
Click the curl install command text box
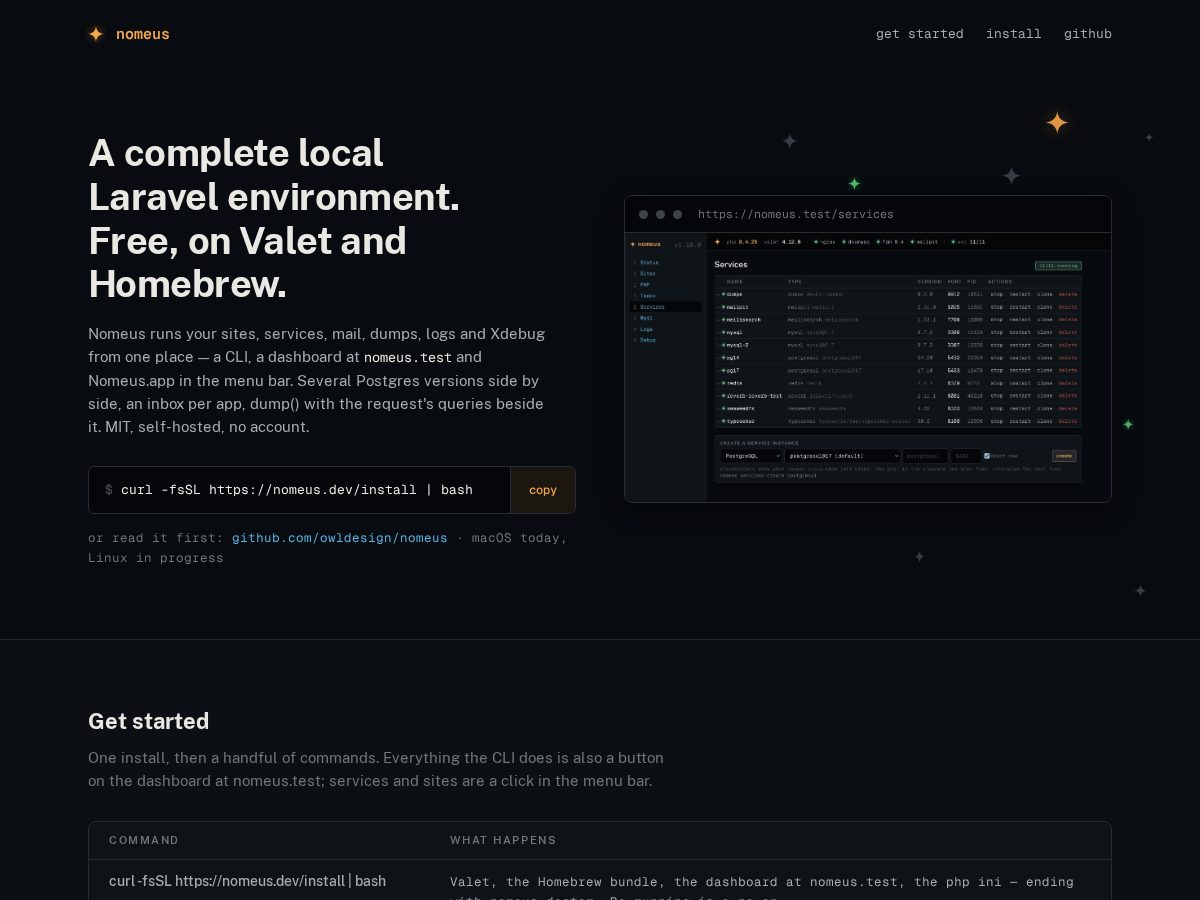pyautogui.click(x=300, y=490)
